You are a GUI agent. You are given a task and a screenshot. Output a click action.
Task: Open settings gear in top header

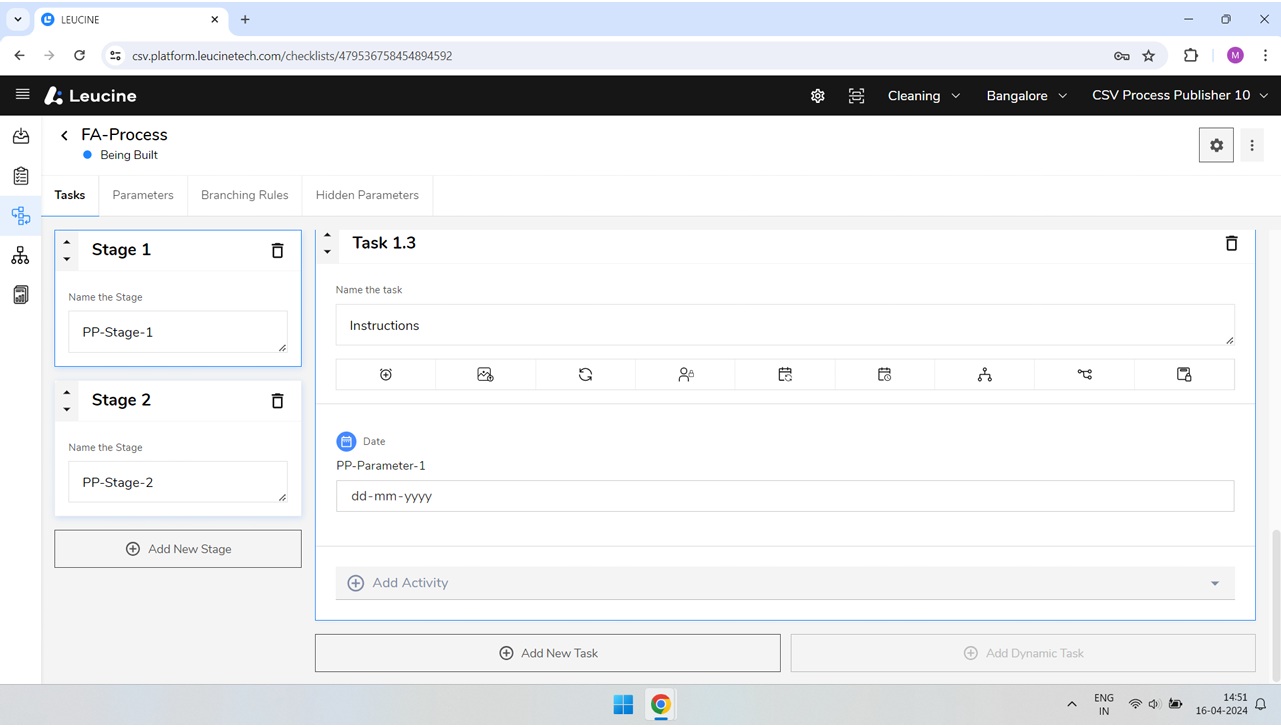(818, 96)
